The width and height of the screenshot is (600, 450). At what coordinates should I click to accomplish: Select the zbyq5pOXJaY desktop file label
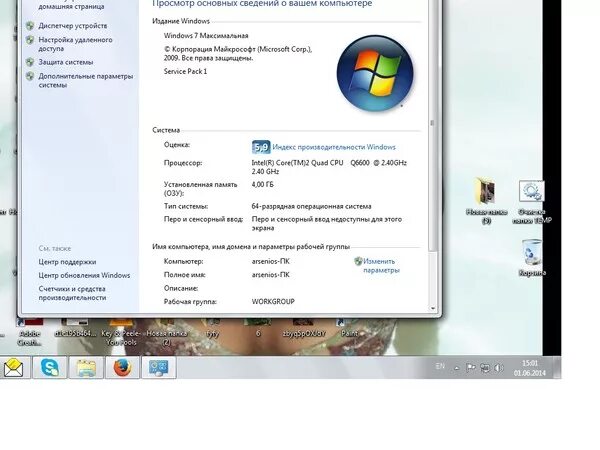(304, 334)
